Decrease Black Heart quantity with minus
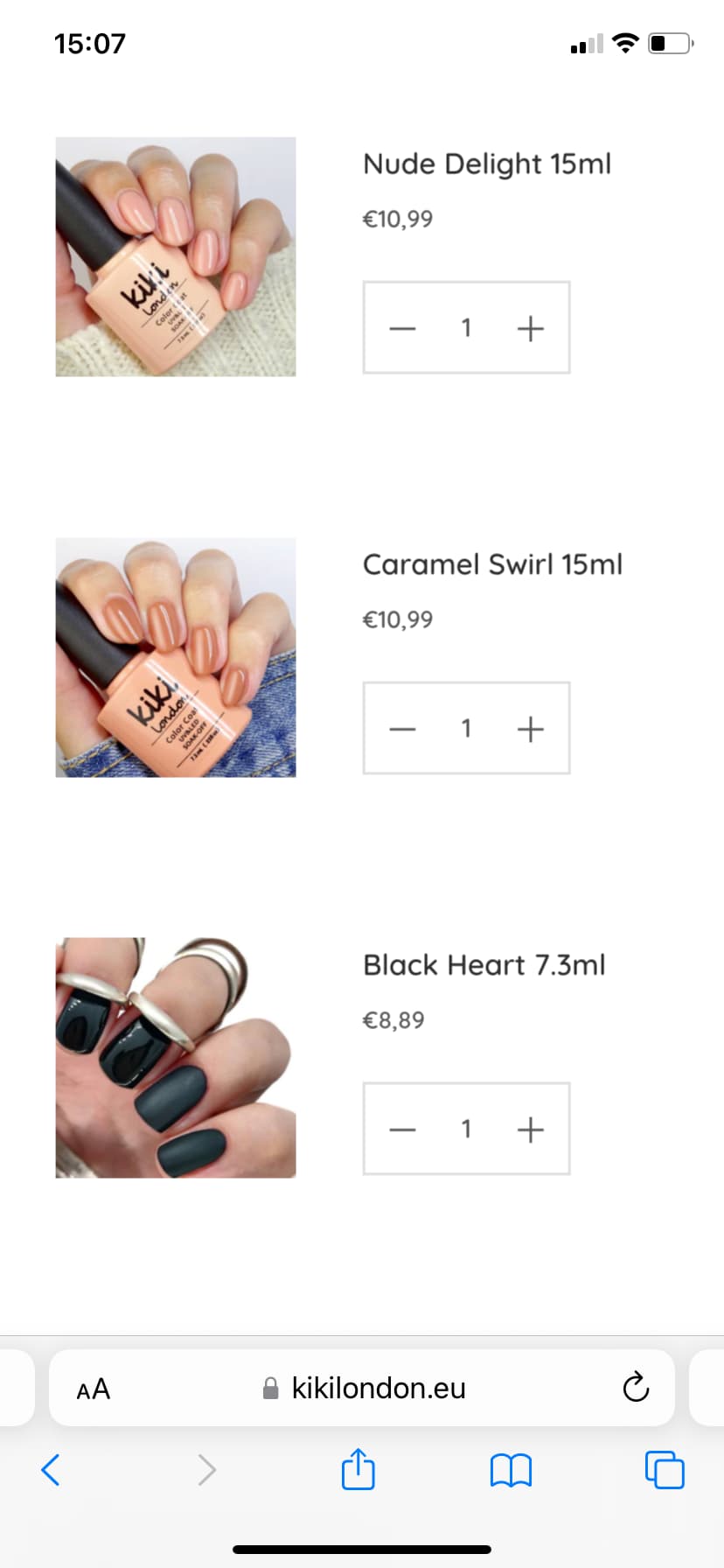The height and width of the screenshot is (1568, 724). [402, 1130]
